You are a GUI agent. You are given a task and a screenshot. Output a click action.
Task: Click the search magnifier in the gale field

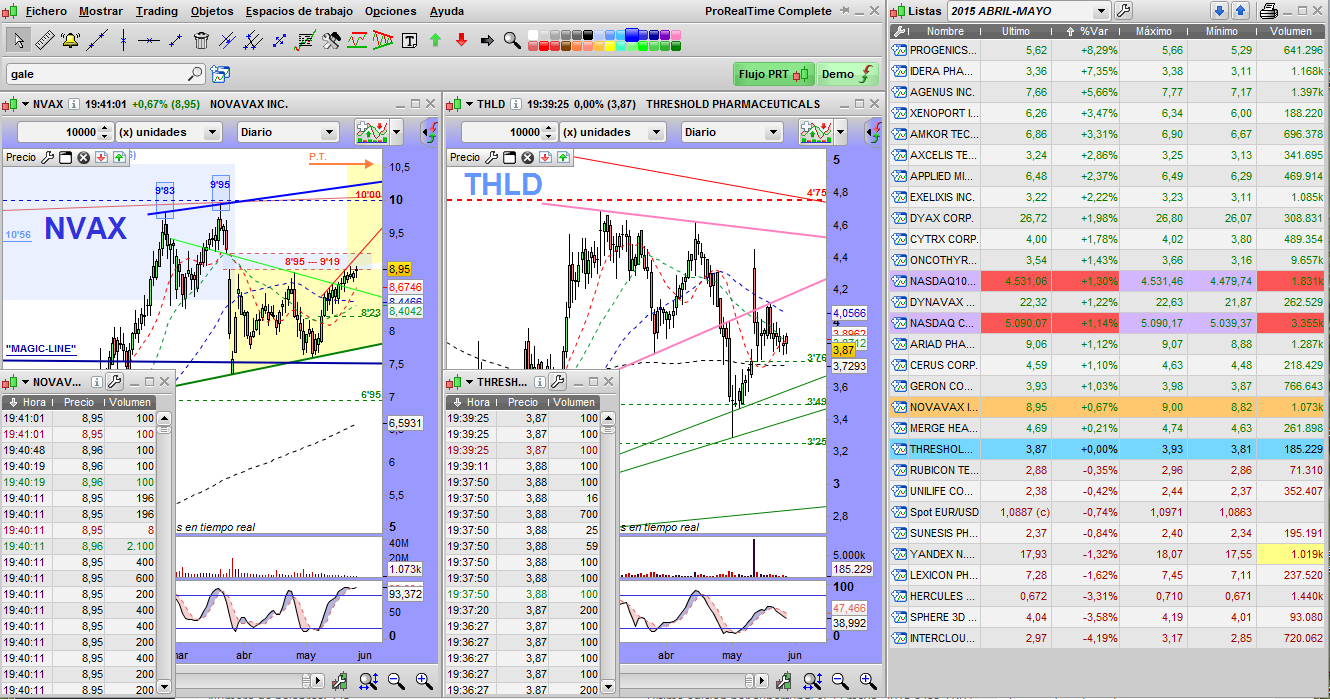(194, 74)
